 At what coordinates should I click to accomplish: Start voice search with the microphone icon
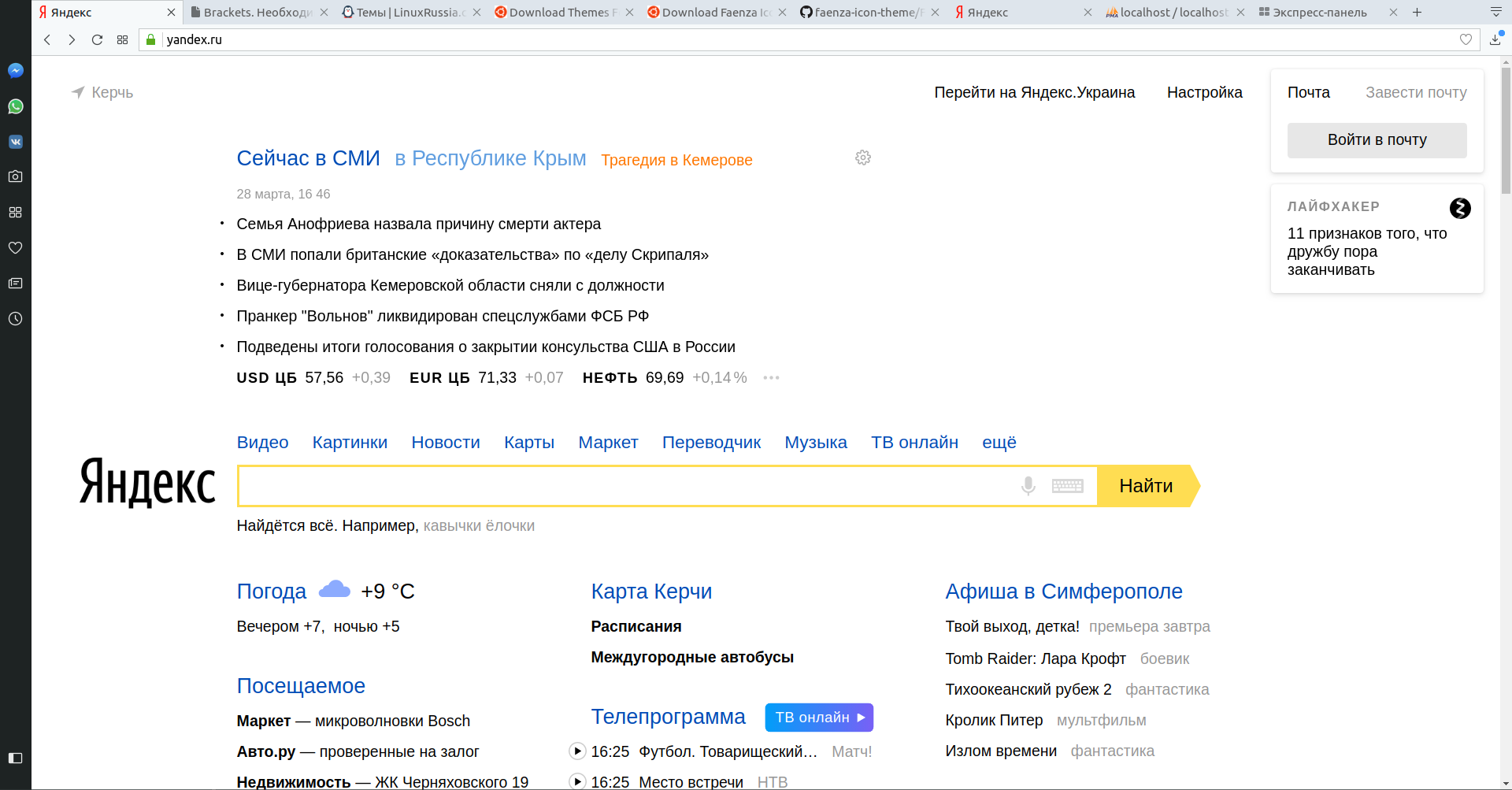(1028, 486)
